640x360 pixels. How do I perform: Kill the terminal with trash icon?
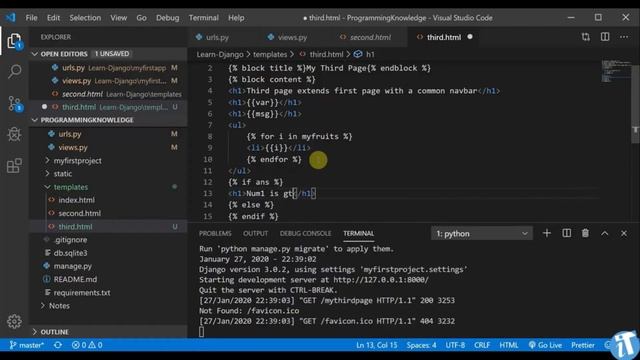[585, 233]
